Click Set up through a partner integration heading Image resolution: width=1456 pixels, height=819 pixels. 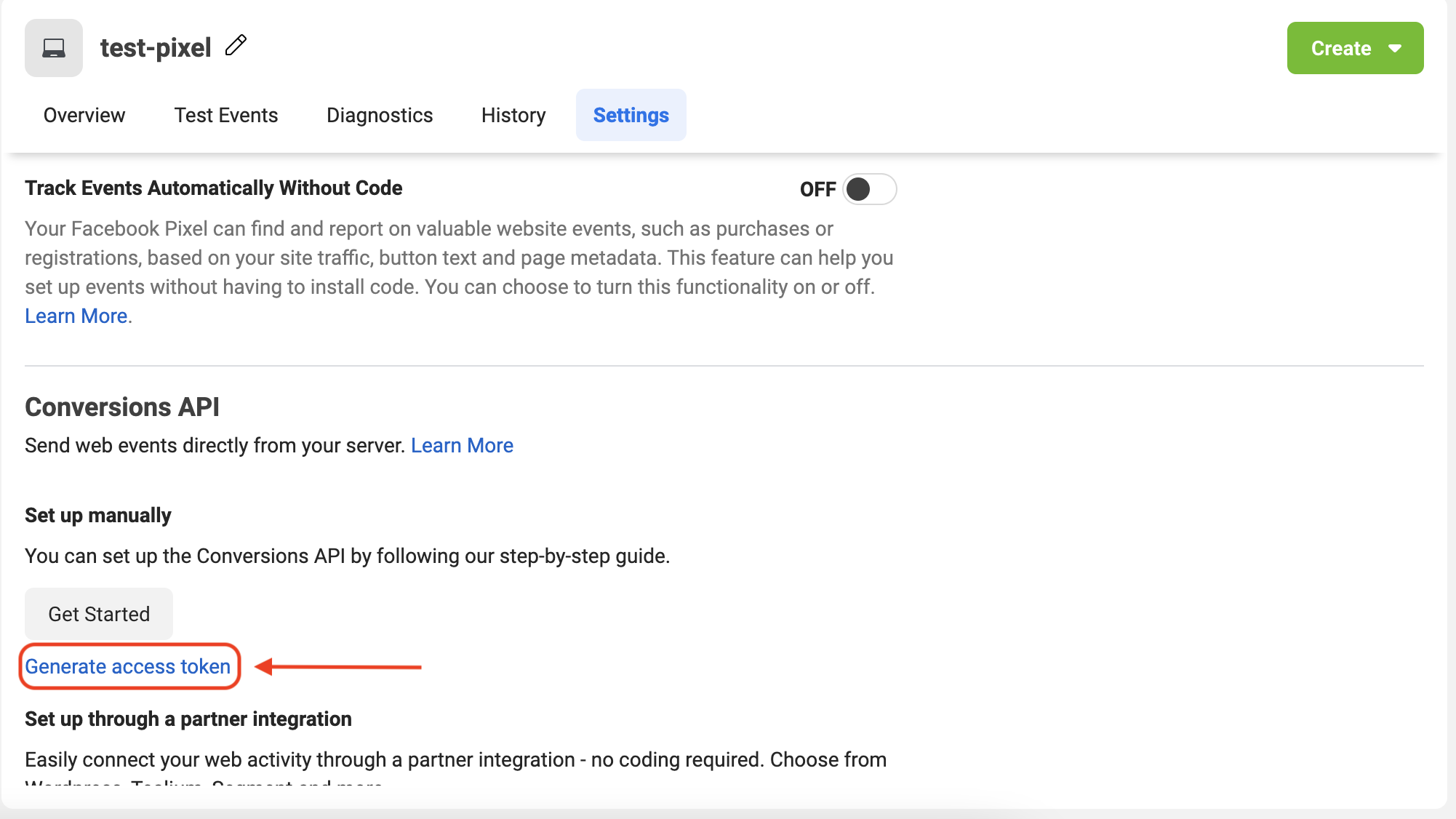188,719
